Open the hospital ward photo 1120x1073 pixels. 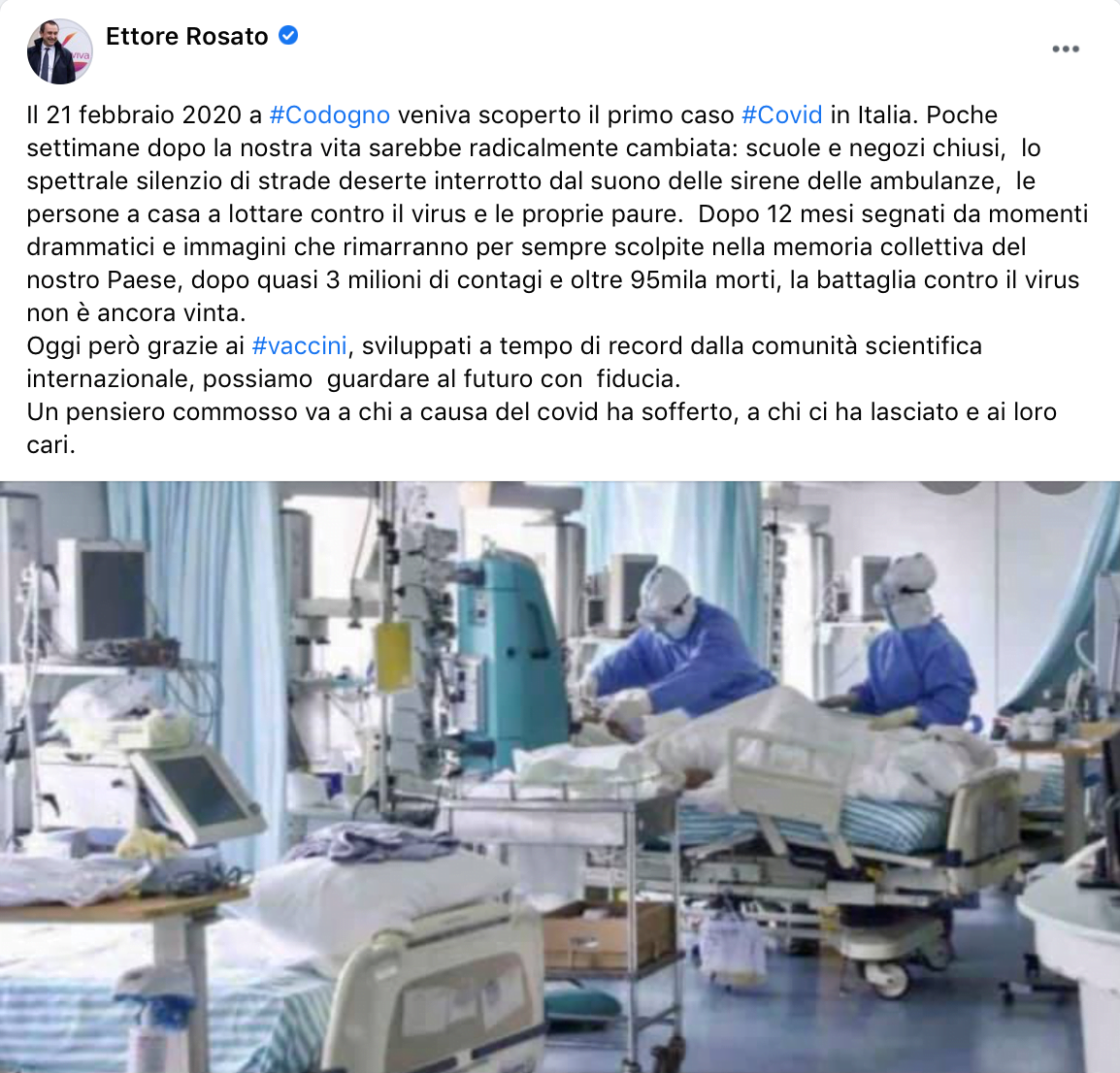coord(560,777)
